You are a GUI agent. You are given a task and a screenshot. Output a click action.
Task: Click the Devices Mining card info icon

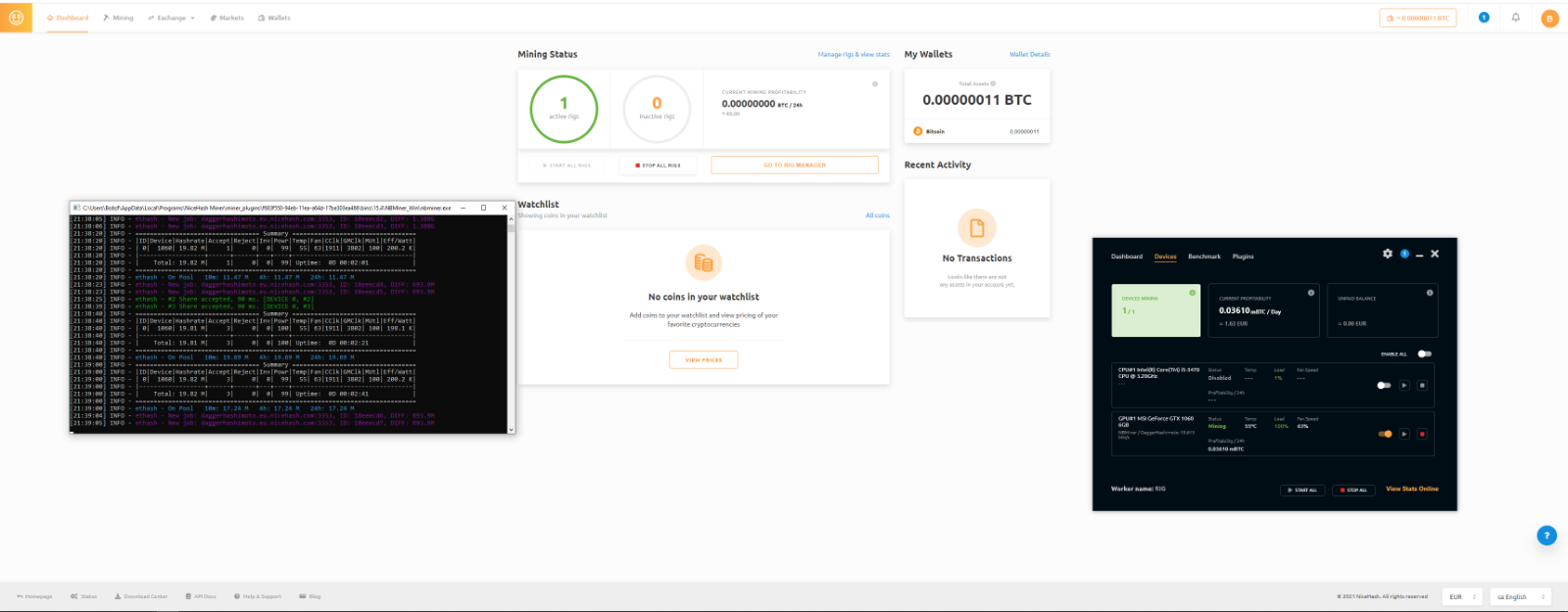tap(1193, 293)
